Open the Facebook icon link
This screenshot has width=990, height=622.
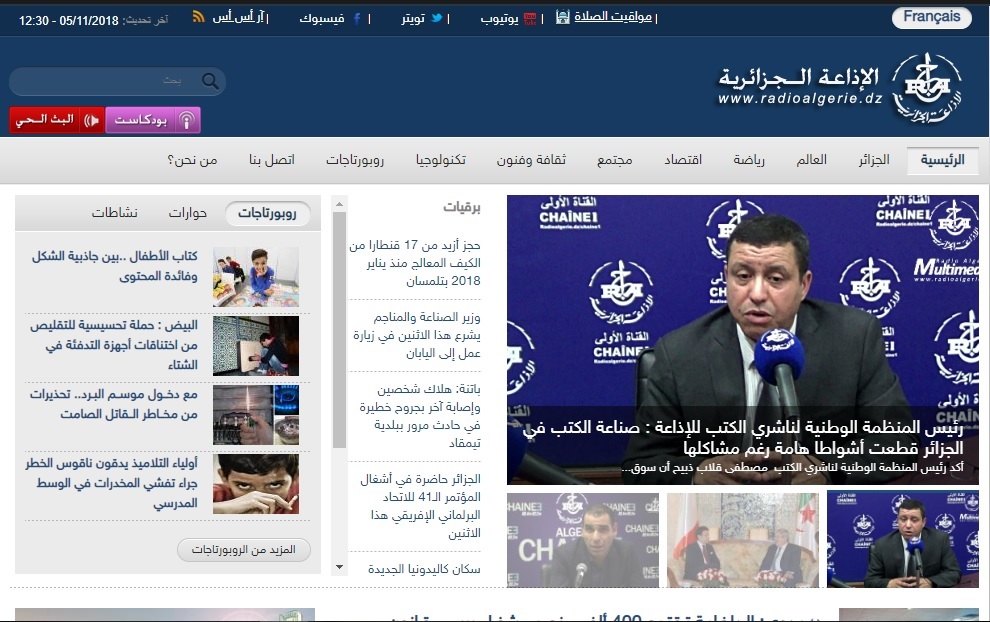pyautogui.click(x=356, y=18)
